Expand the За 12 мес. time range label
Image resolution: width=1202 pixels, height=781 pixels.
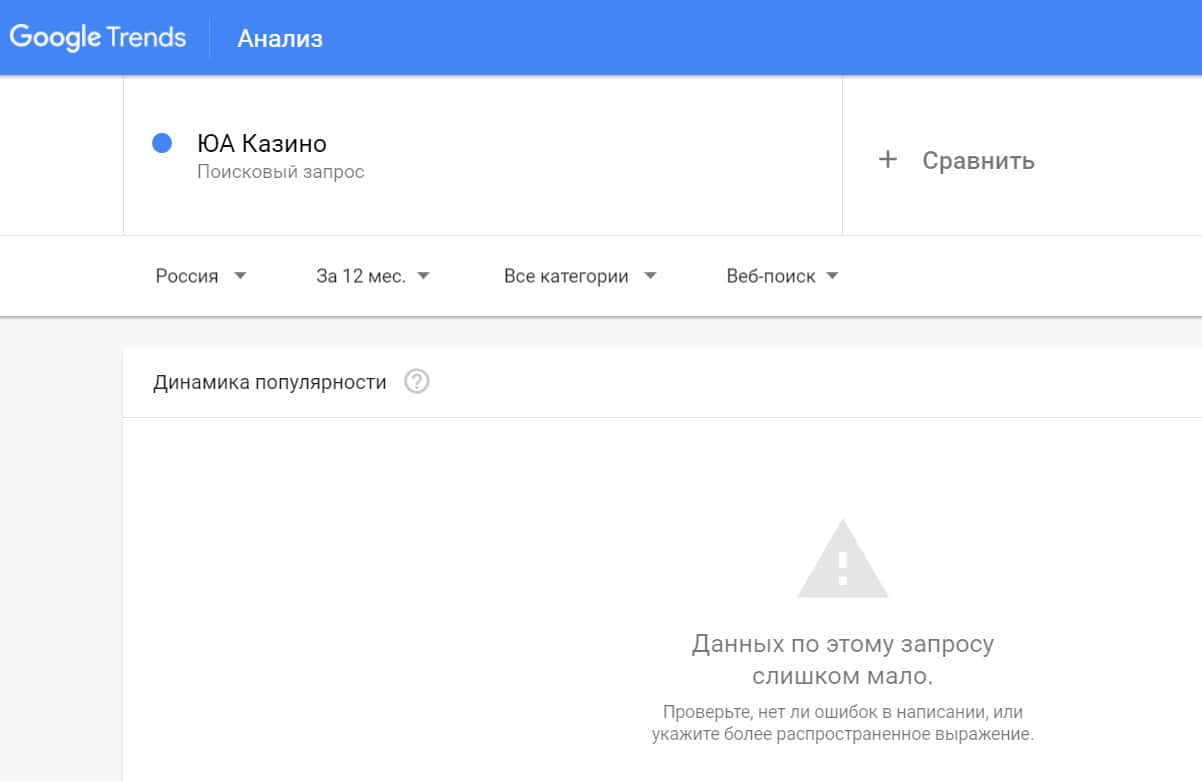361,277
